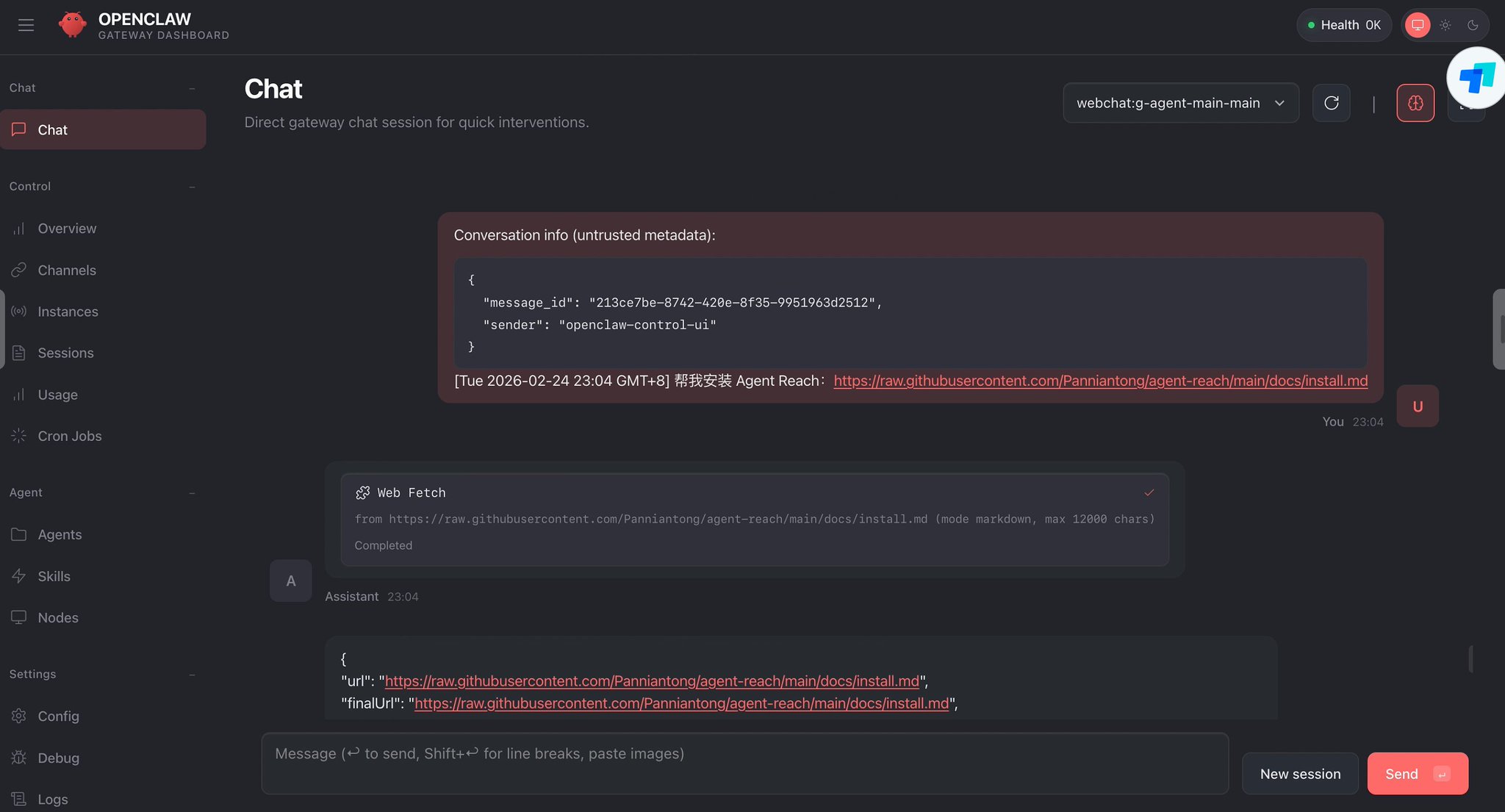Click the "sender": "openclaw-control-ui" line
The height and width of the screenshot is (812, 1505).
click(x=600, y=325)
